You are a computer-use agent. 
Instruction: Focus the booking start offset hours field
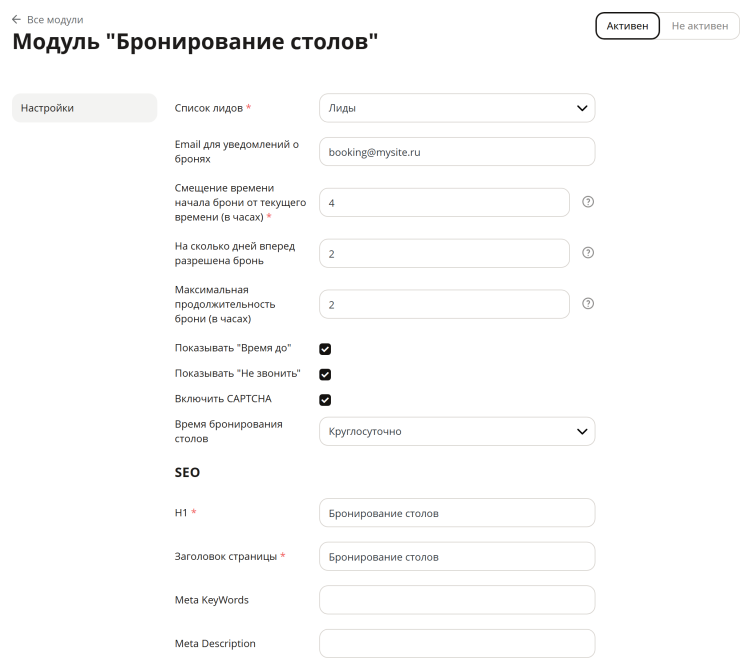tap(444, 203)
